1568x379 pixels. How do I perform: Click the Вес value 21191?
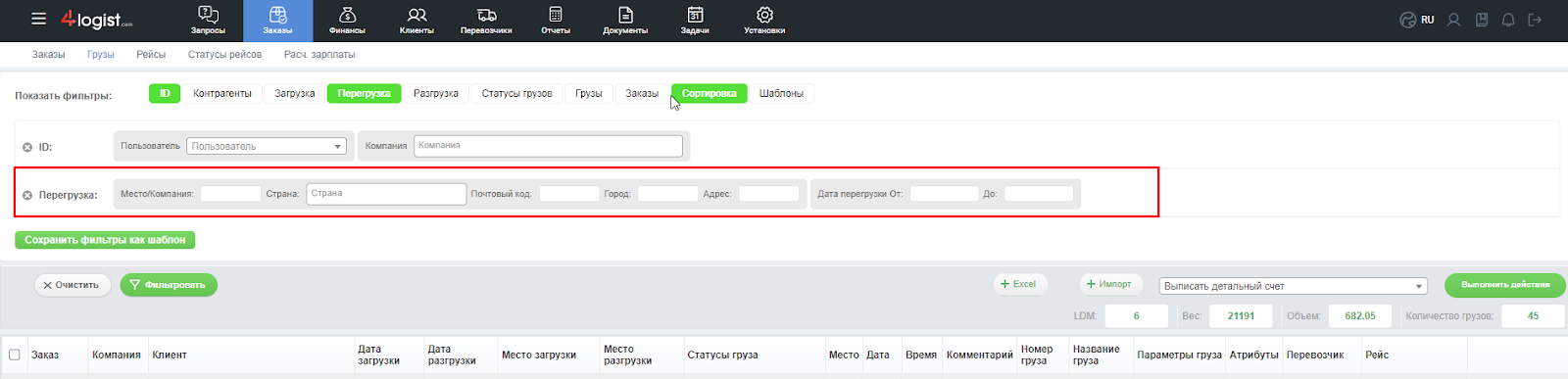[x=1241, y=316]
